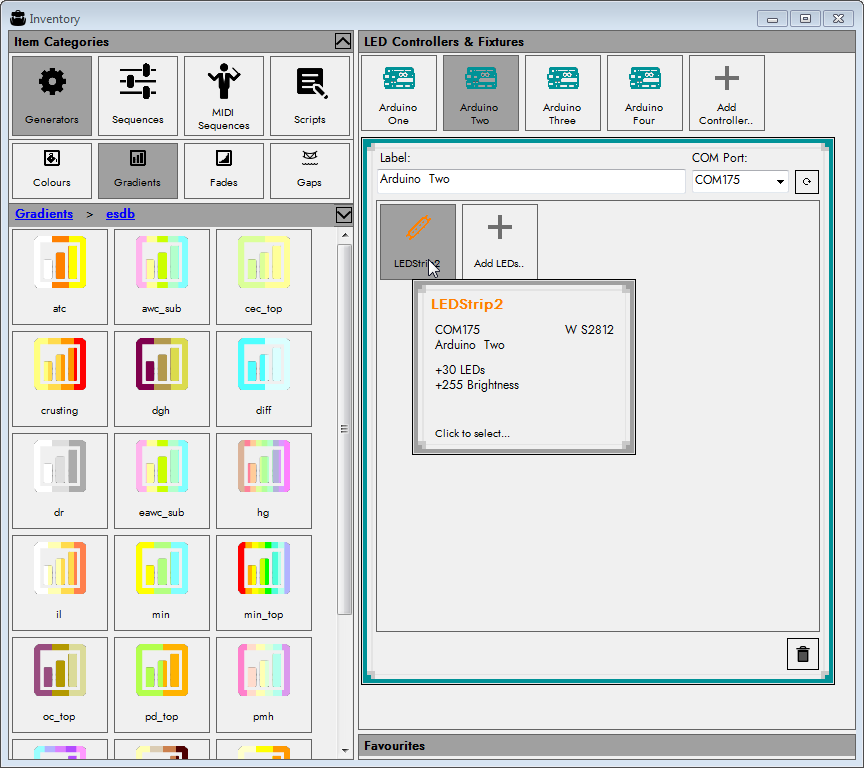Image resolution: width=864 pixels, height=768 pixels.
Task: Select the Arduino Three controller
Action: point(563,93)
